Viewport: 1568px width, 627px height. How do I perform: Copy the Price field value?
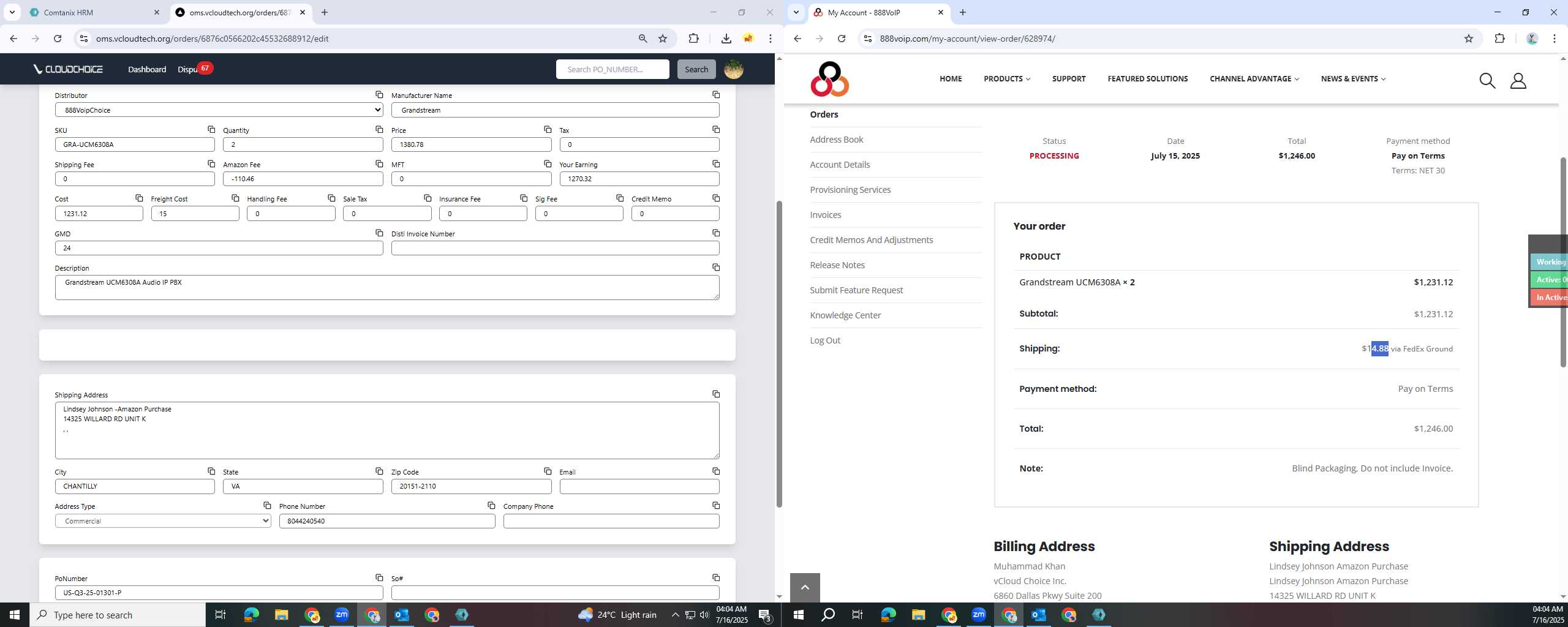(548, 130)
